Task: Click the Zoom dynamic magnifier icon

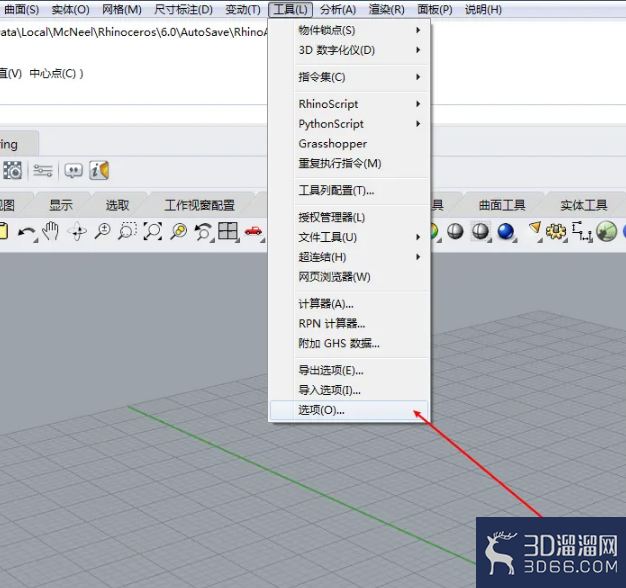Action: (103, 231)
